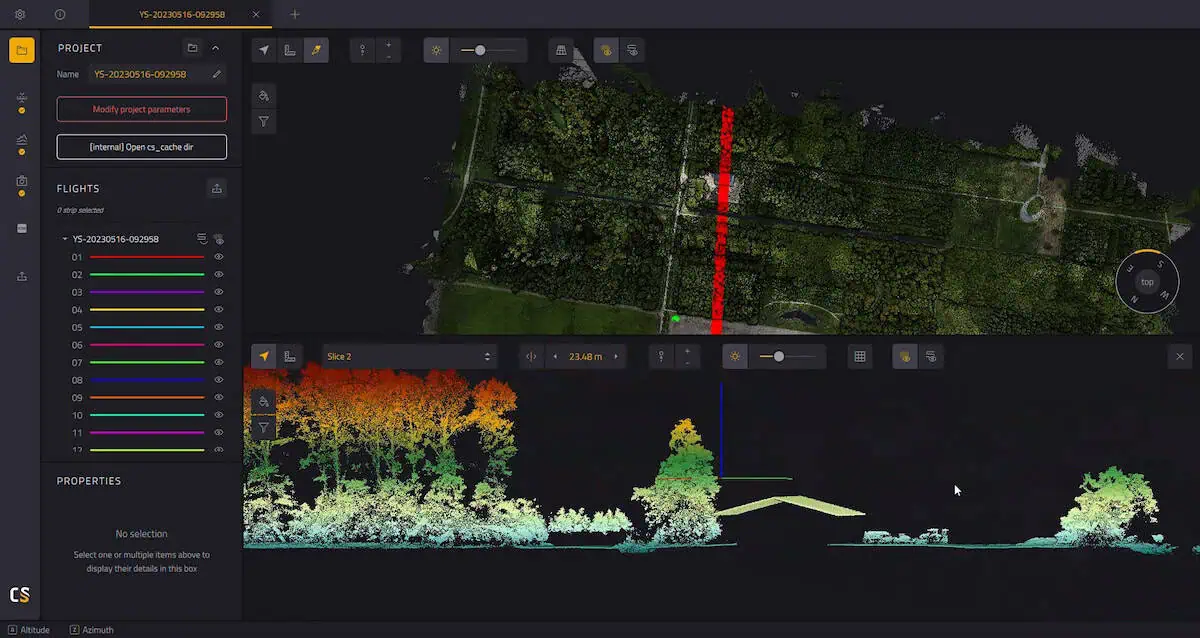Hide flight strip 01
Image resolution: width=1200 pixels, height=638 pixels.
(x=218, y=257)
